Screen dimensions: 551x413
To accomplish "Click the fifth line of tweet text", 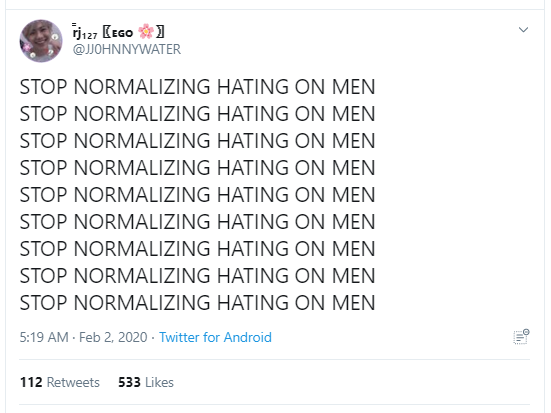I will tap(197, 195).
